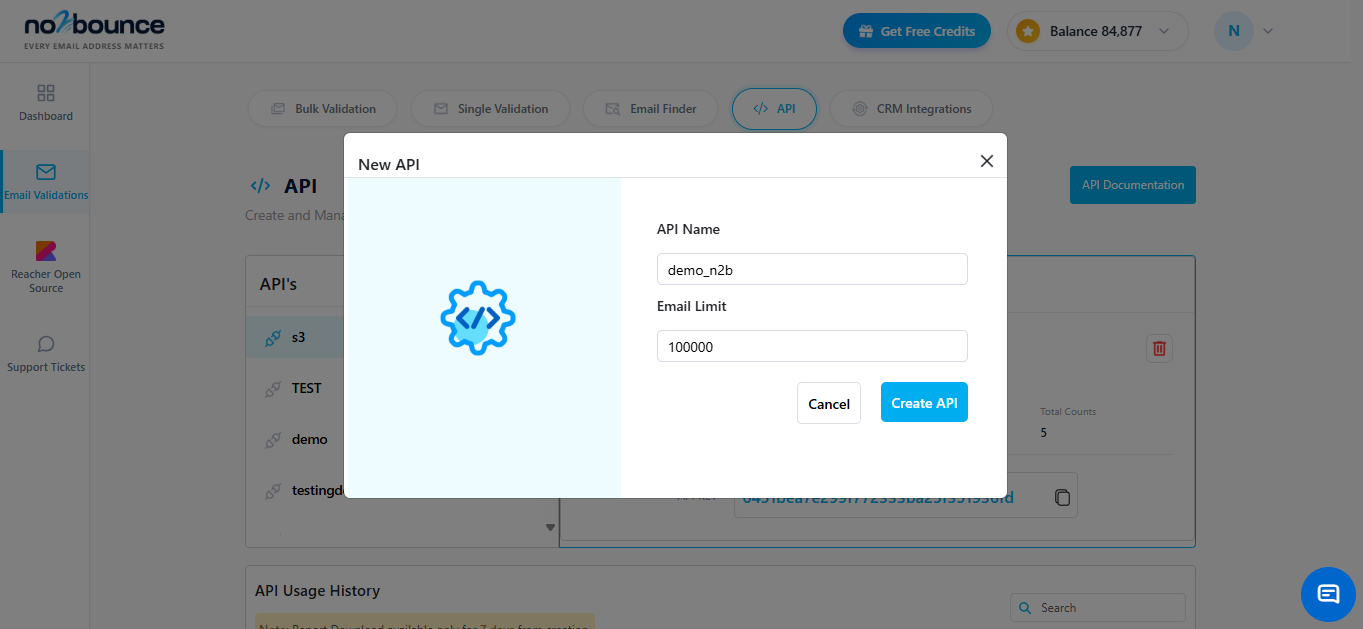Open the Dashboard from the sidebar

[x=44, y=104]
